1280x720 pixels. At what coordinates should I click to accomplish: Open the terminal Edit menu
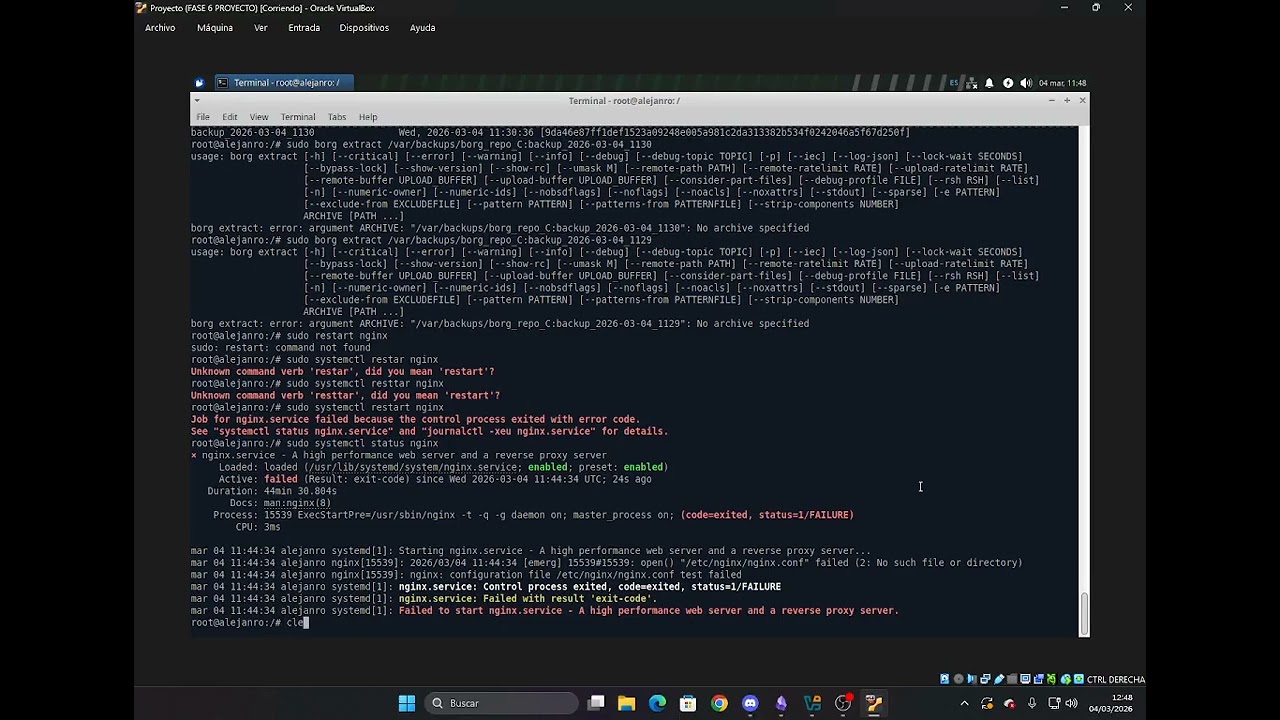click(x=230, y=117)
